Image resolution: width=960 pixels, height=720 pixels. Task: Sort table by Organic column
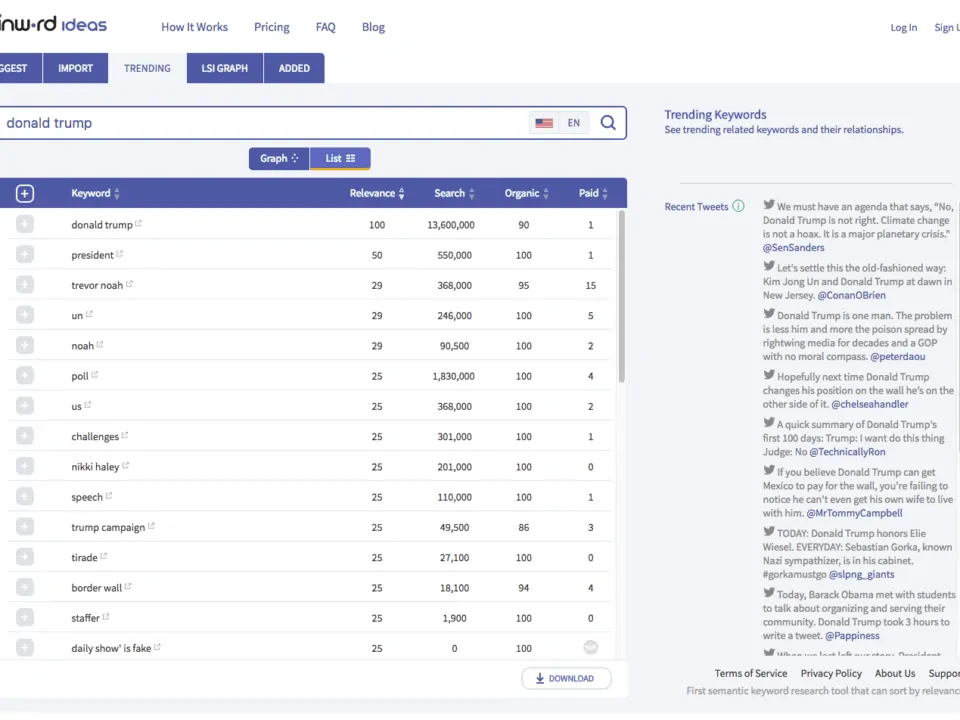pos(527,193)
